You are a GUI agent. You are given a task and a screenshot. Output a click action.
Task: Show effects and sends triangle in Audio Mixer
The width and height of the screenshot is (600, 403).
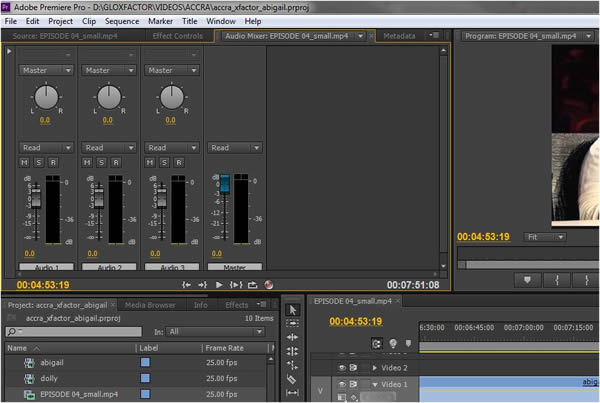click(9, 51)
